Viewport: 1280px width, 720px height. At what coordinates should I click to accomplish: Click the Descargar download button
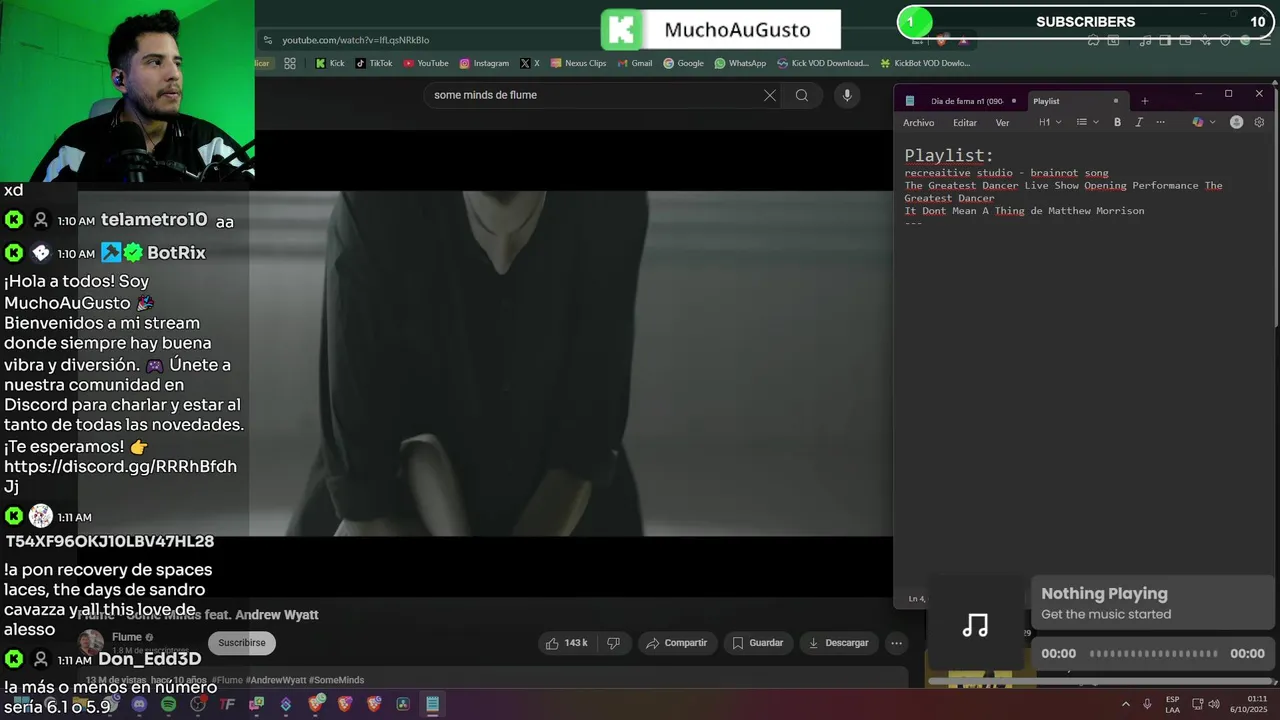point(838,643)
